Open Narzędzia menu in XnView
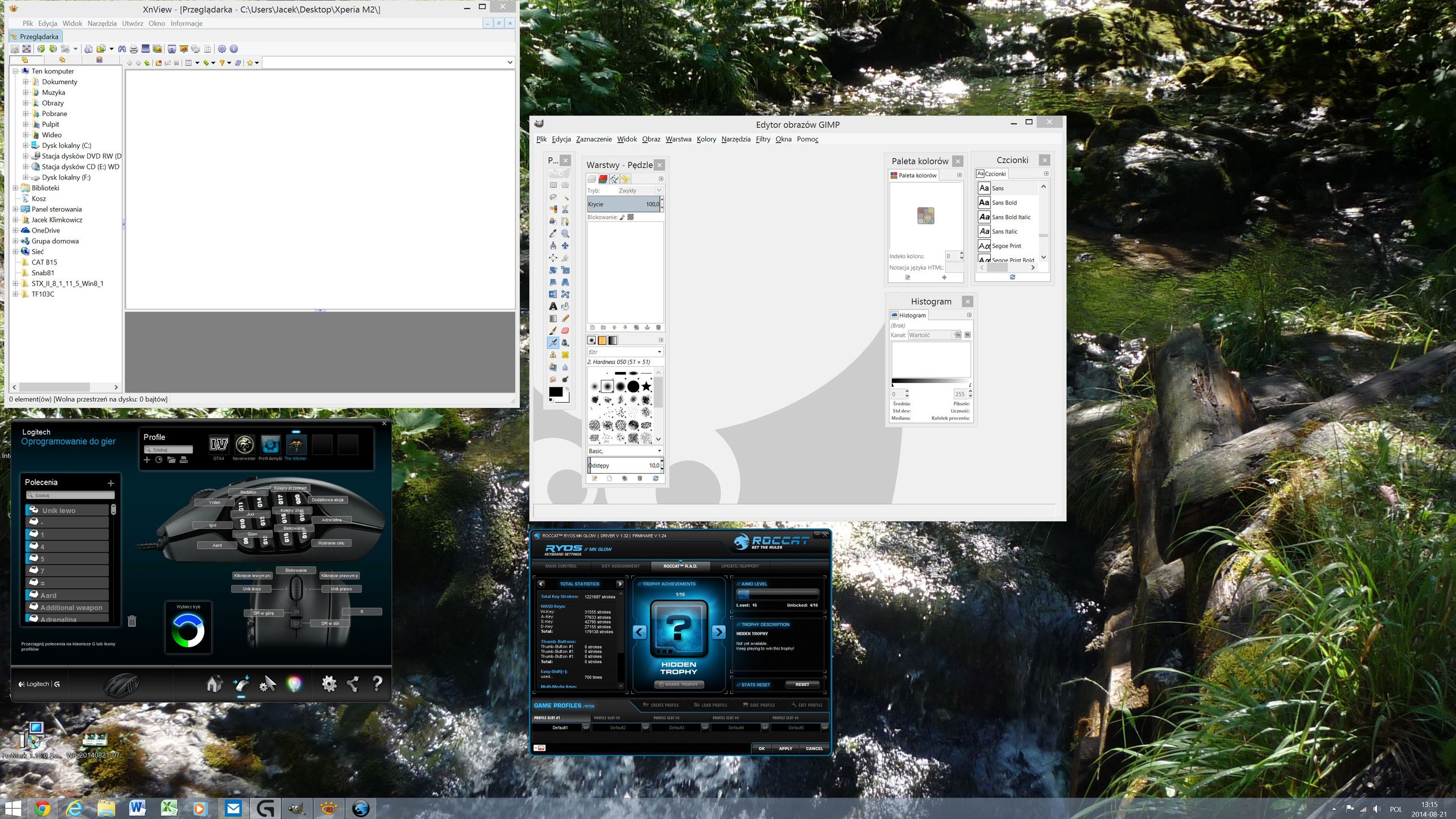Screen dimensions: 1456x819 (x=102, y=23)
